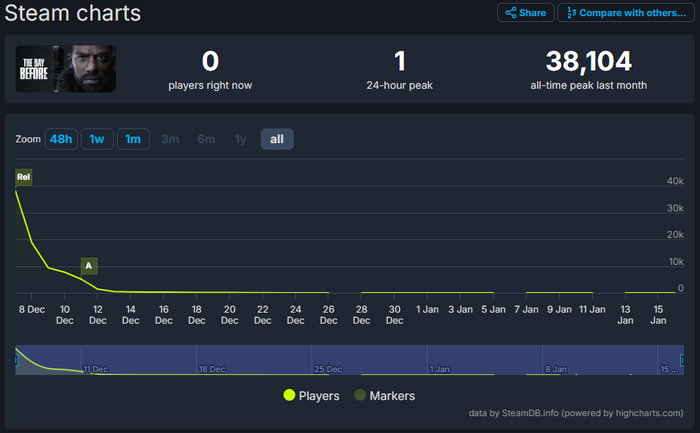Click the 40k y-axis label
This screenshot has height=433, width=700.
(x=675, y=181)
